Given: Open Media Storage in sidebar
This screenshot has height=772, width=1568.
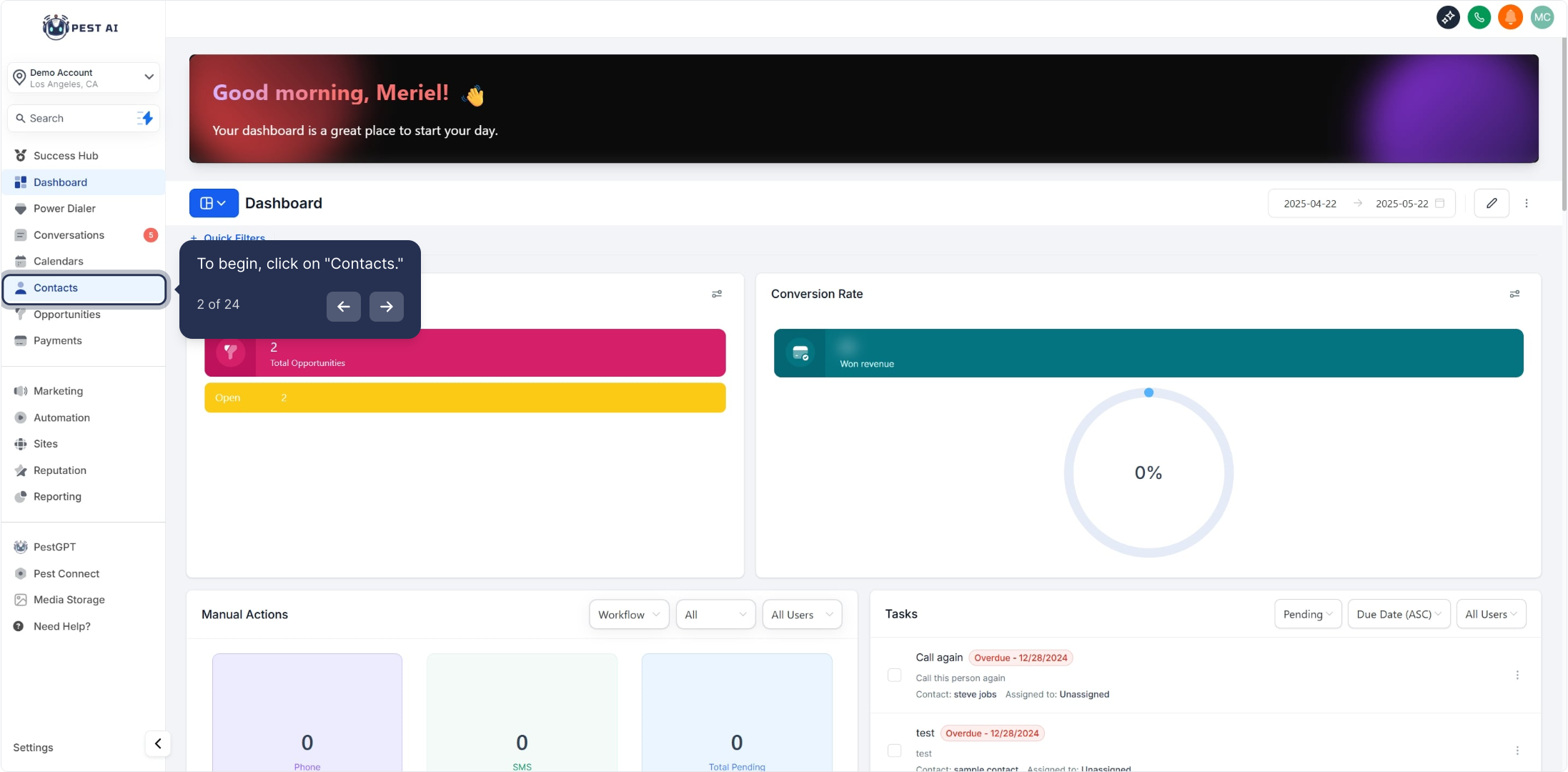Looking at the screenshot, I should pos(84,600).
